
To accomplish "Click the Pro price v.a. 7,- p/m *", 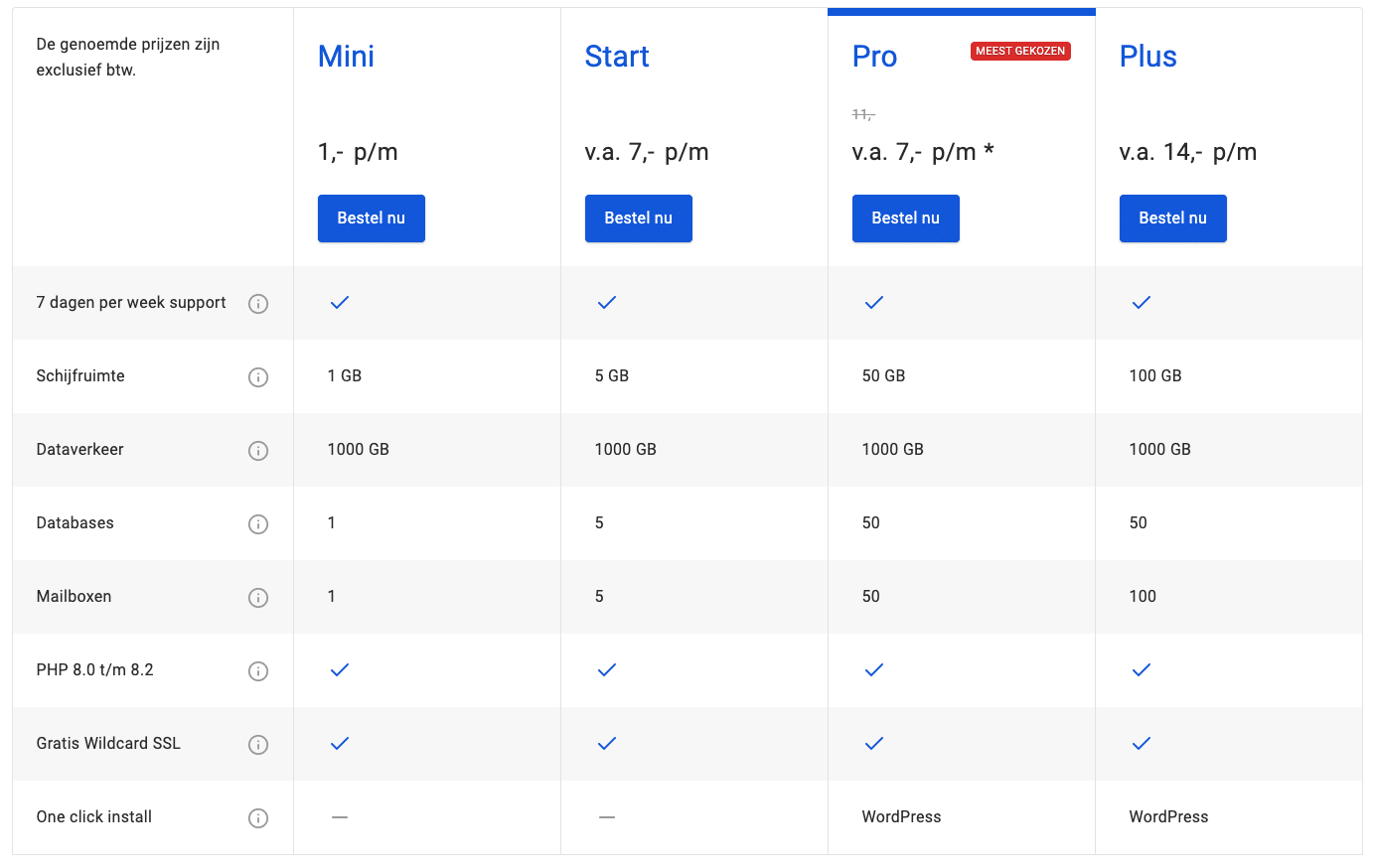I will click(x=923, y=152).
